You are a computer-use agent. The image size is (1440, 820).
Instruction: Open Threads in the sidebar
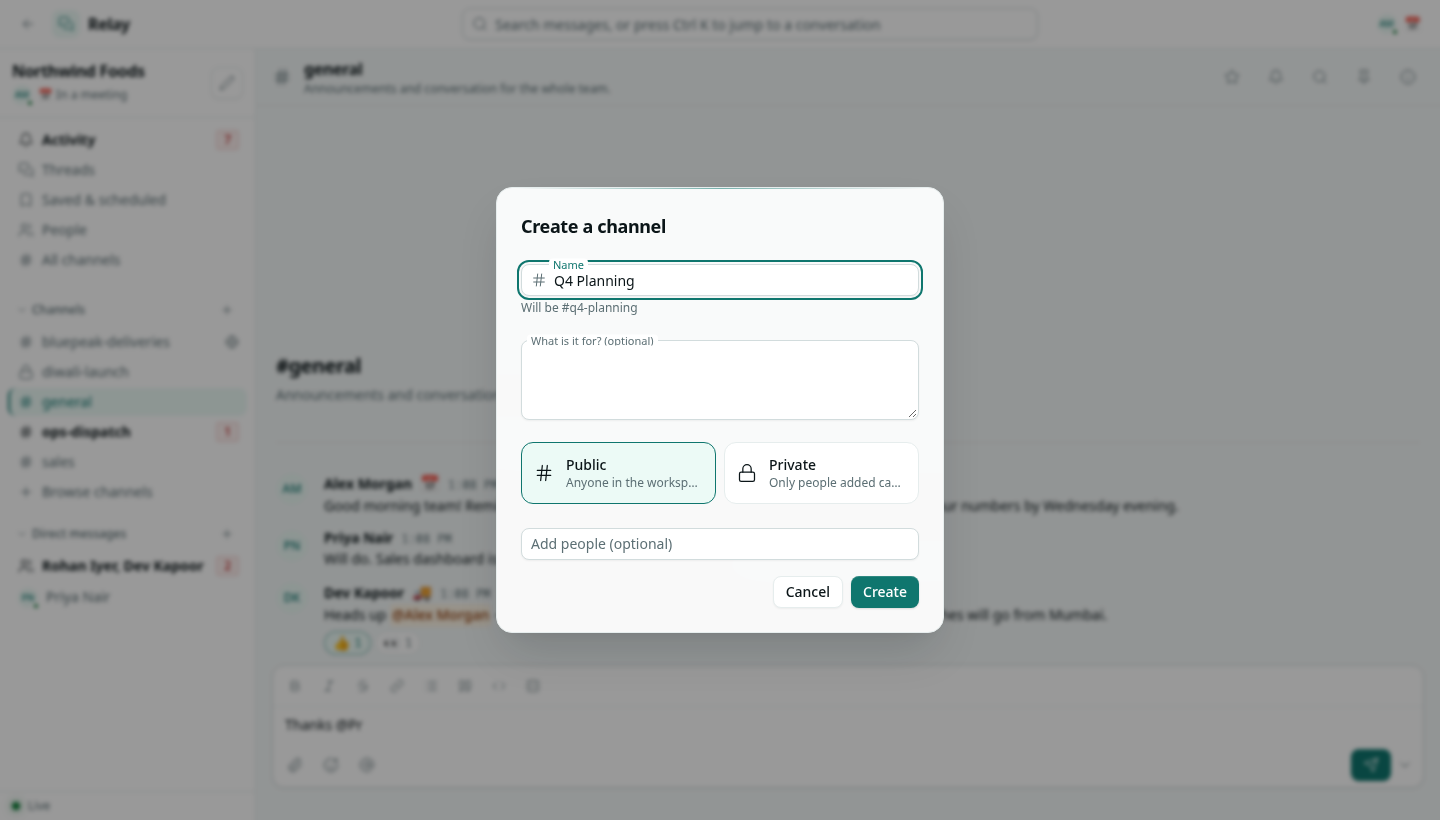coord(126,170)
